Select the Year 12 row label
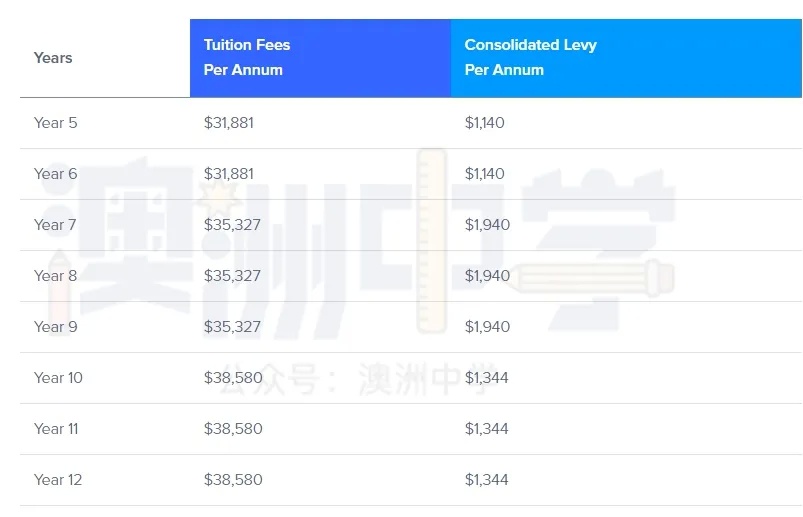The height and width of the screenshot is (517, 803). tap(58, 480)
